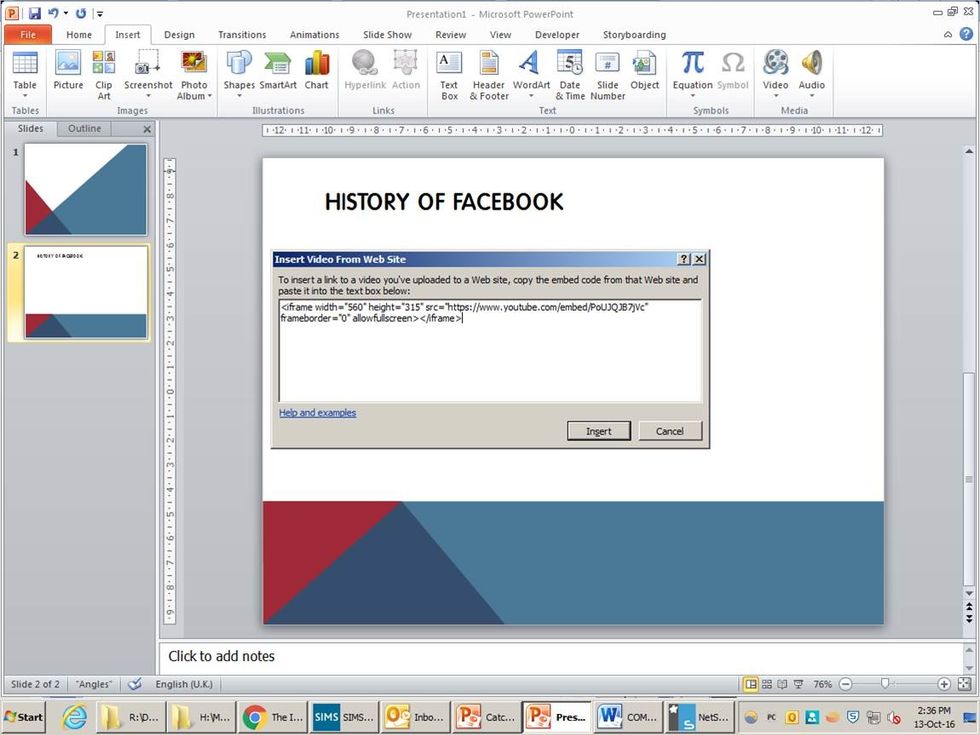The height and width of the screenshot is (735, 980).
Task: Click the Audio icon in Media group
Action: click(811, 62)
